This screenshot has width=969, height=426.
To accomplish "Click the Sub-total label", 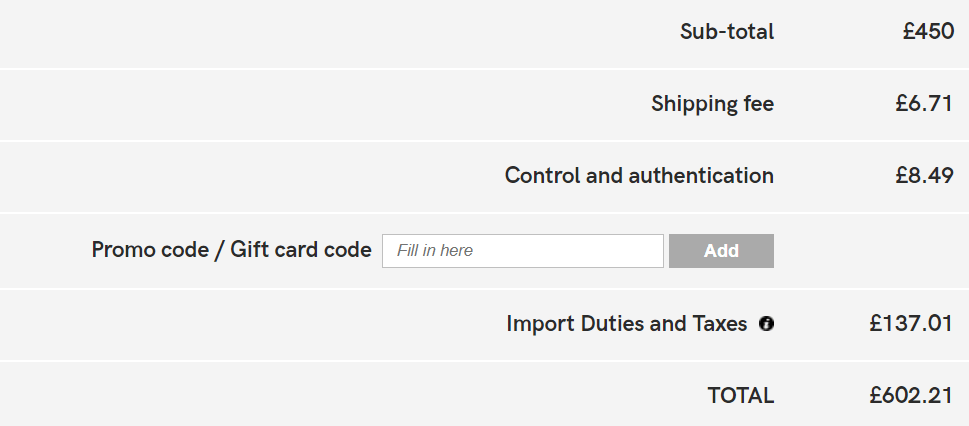I will [x=727, y=32].
